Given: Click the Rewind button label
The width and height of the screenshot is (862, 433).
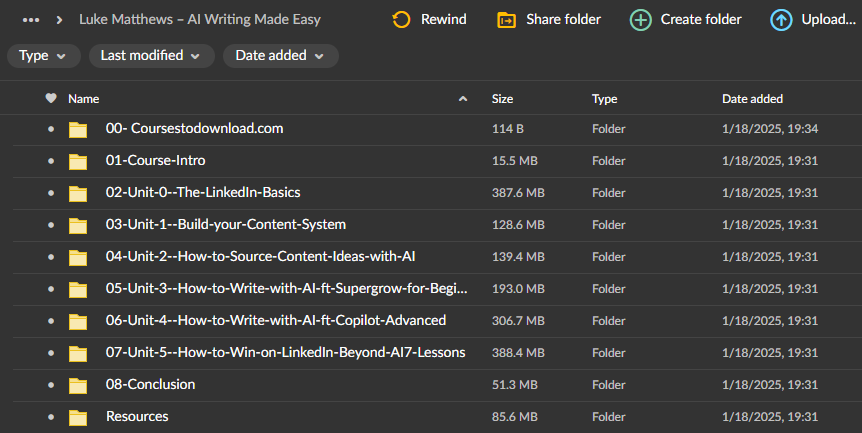Looking at the screenshot, I should coord(444,19).
